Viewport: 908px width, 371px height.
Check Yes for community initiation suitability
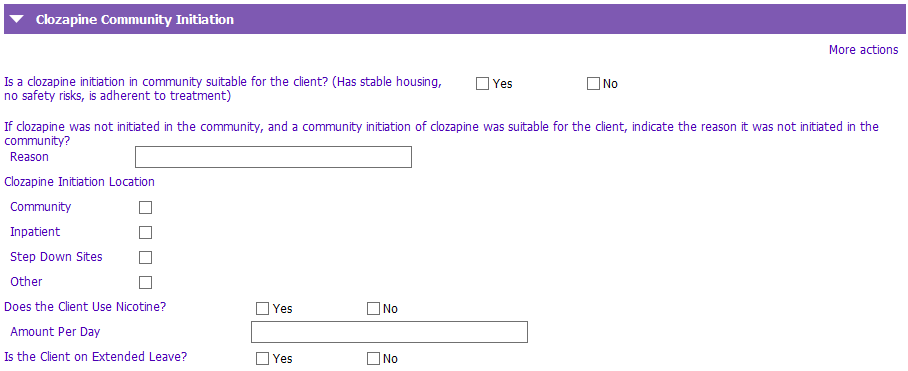click(x=482, y=84)
